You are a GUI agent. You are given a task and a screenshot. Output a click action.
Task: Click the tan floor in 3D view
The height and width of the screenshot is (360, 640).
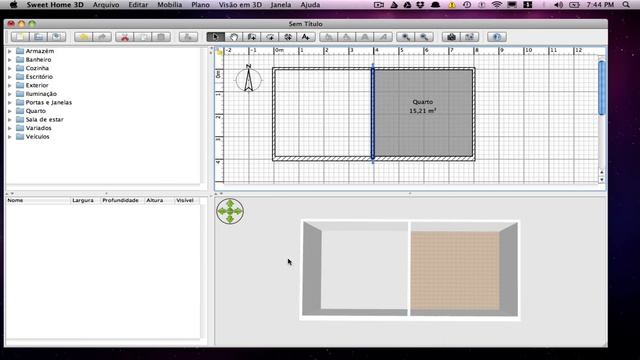[455, 271]
